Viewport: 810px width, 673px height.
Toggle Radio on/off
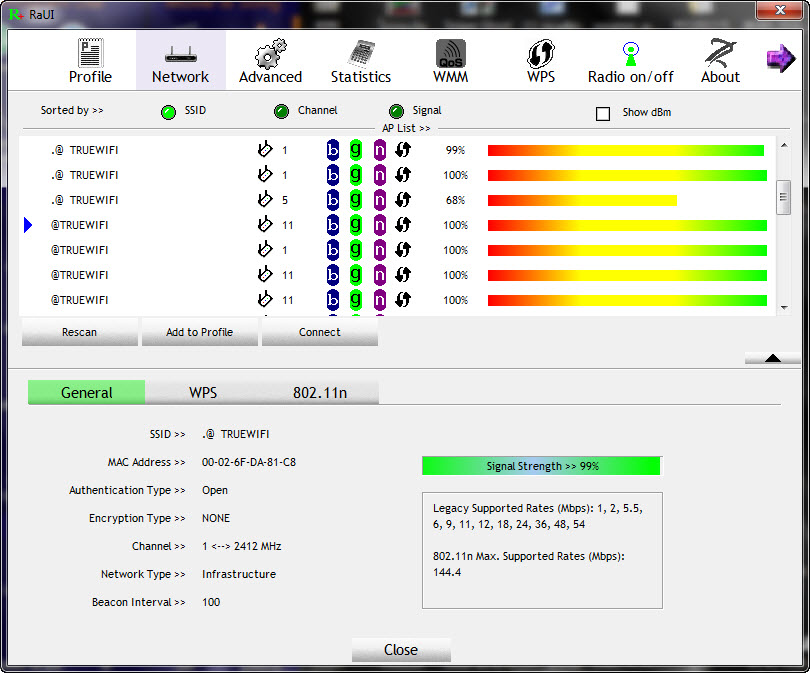(630, 61)
